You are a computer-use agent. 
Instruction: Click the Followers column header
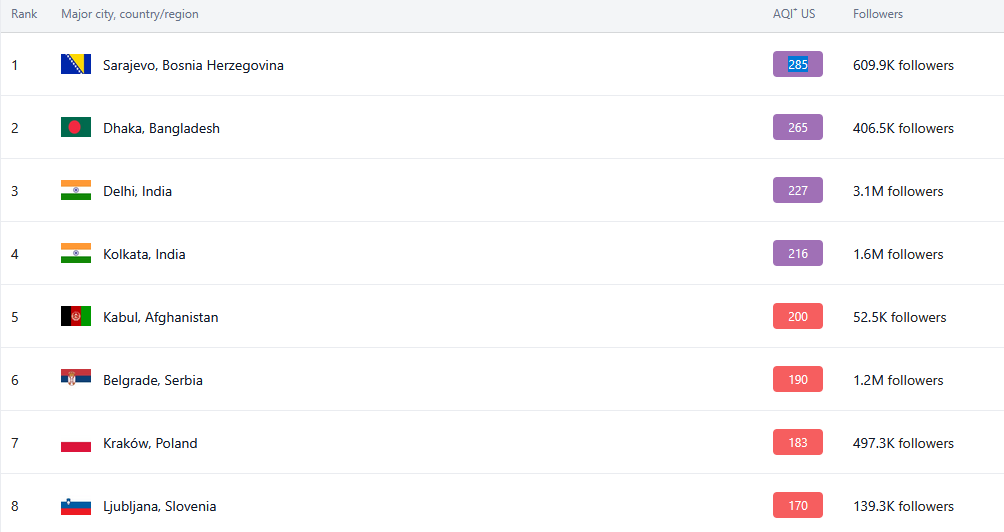(877, 14)
